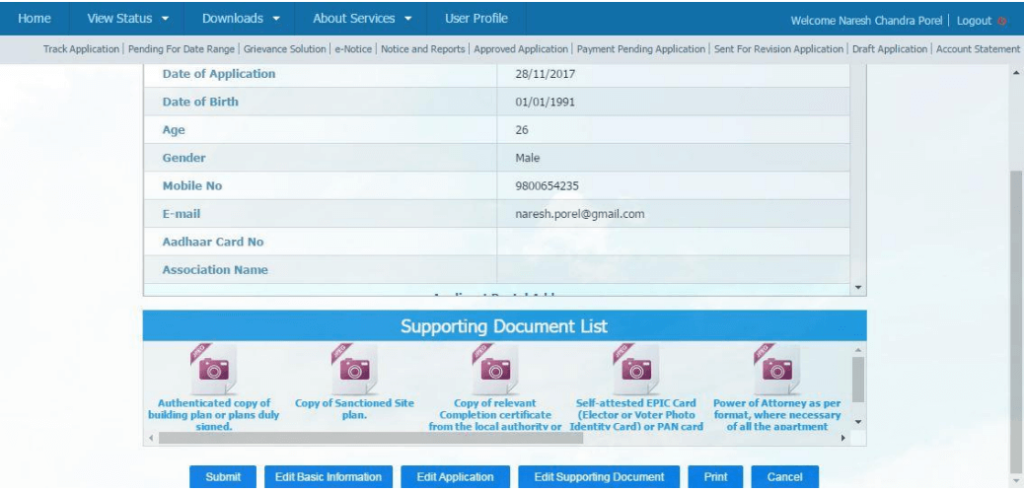The image size is (1024, 492).
Task: Click the Cancel button
Action: coord(784,477)
